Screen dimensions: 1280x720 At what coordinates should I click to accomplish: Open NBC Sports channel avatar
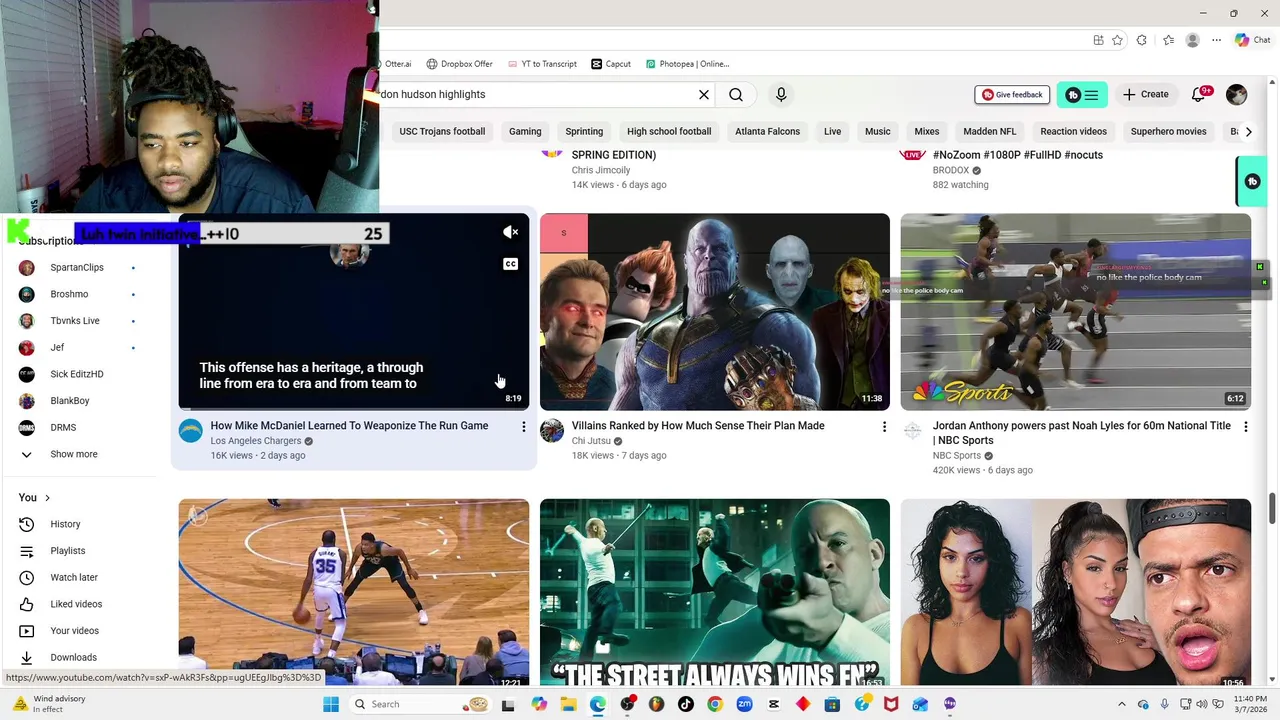pyautogui.click(x=913, y=431)
